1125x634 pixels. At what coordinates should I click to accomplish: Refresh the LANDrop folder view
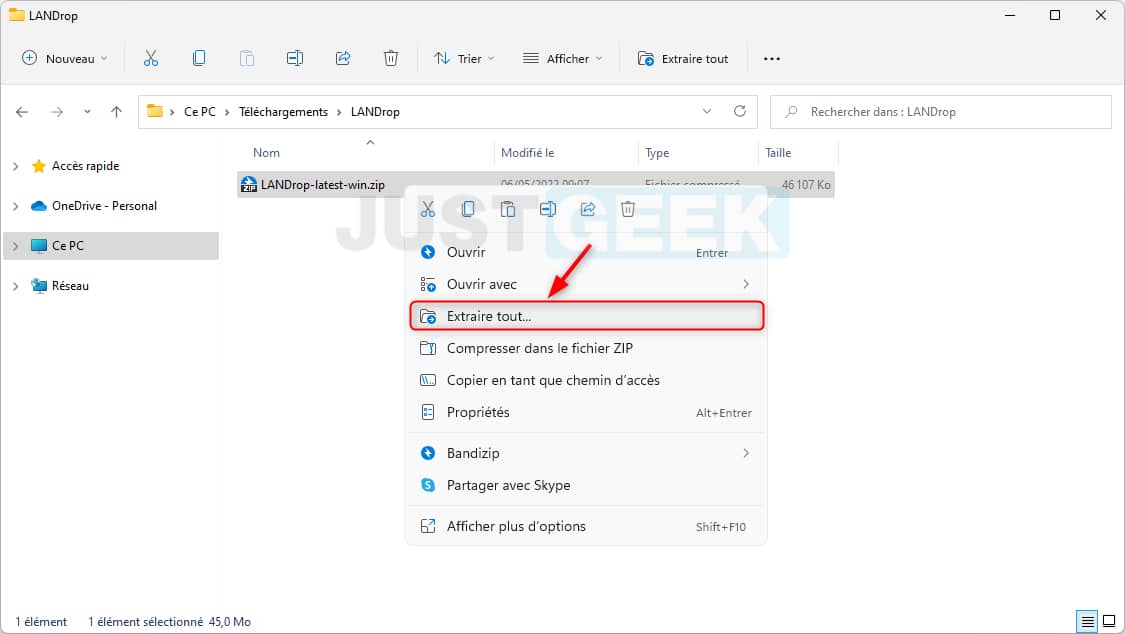click(x=740, y=111)
